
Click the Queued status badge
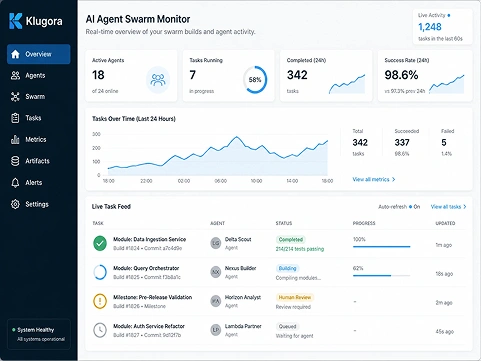(x=287, y=326)
